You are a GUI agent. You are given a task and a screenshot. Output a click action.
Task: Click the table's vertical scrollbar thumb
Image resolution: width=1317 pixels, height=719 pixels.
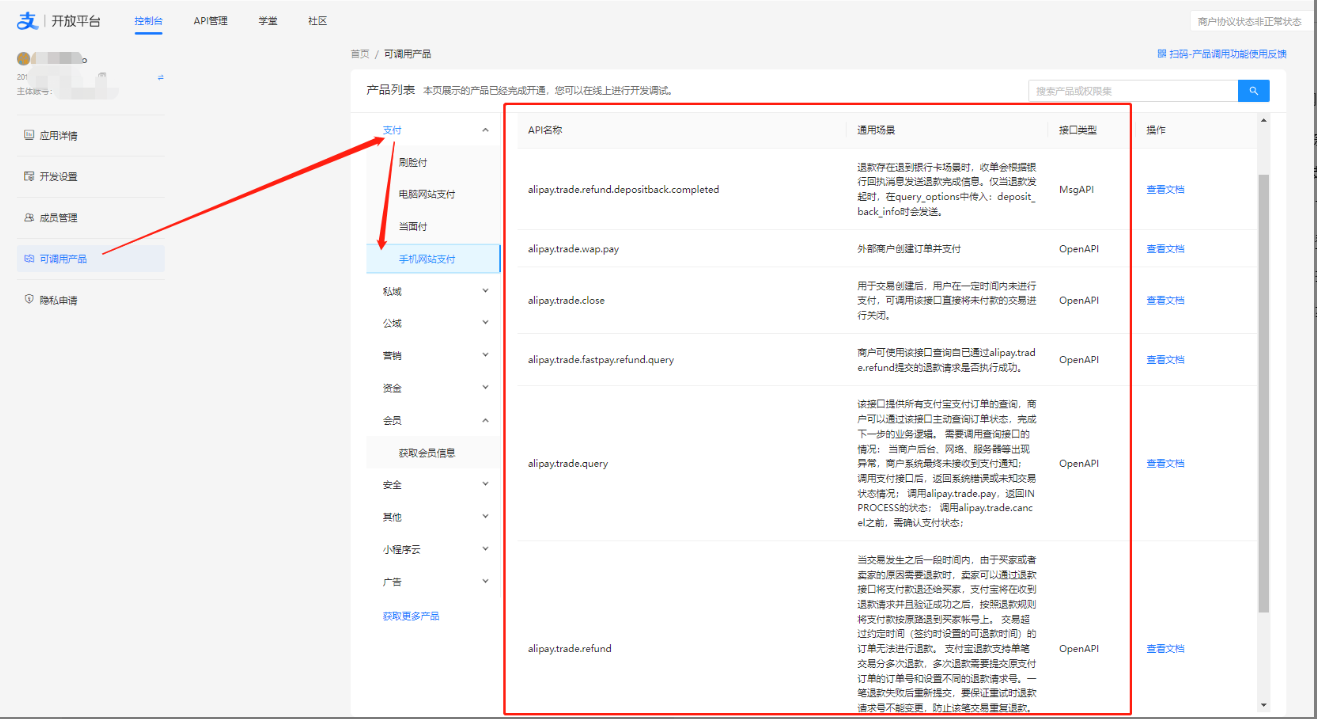[1263, 390]
